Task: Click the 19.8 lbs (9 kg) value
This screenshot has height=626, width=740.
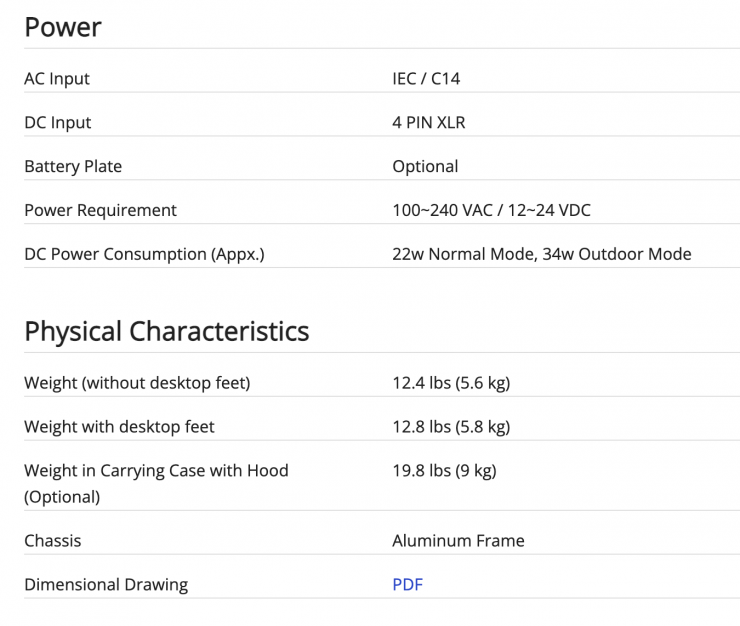Action: point(444,471)
